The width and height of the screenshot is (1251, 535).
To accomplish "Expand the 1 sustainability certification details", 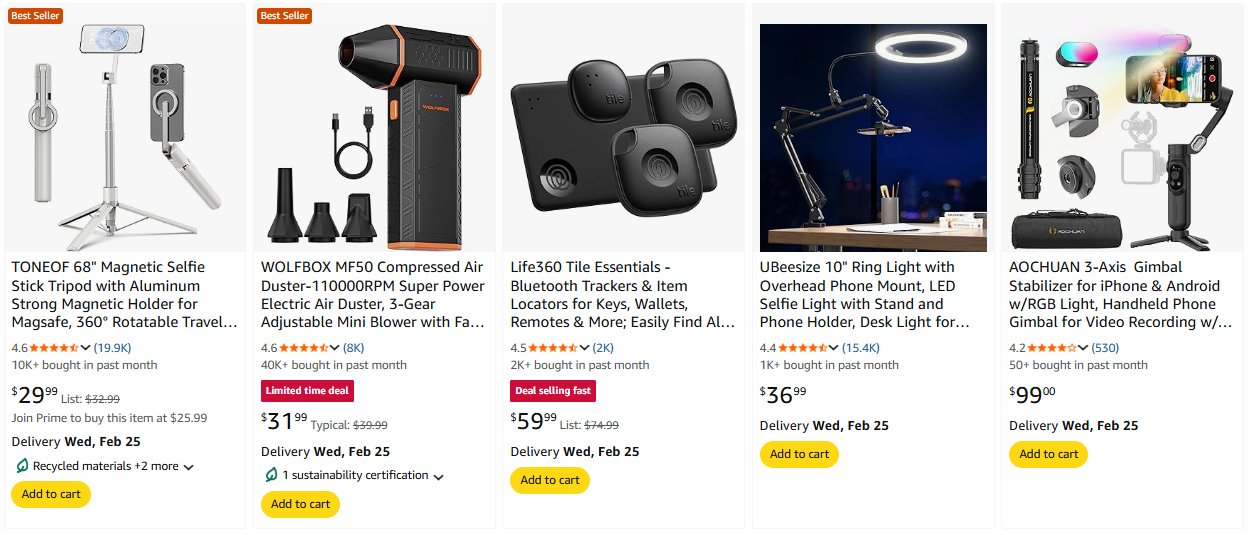I will pos(438,476).
